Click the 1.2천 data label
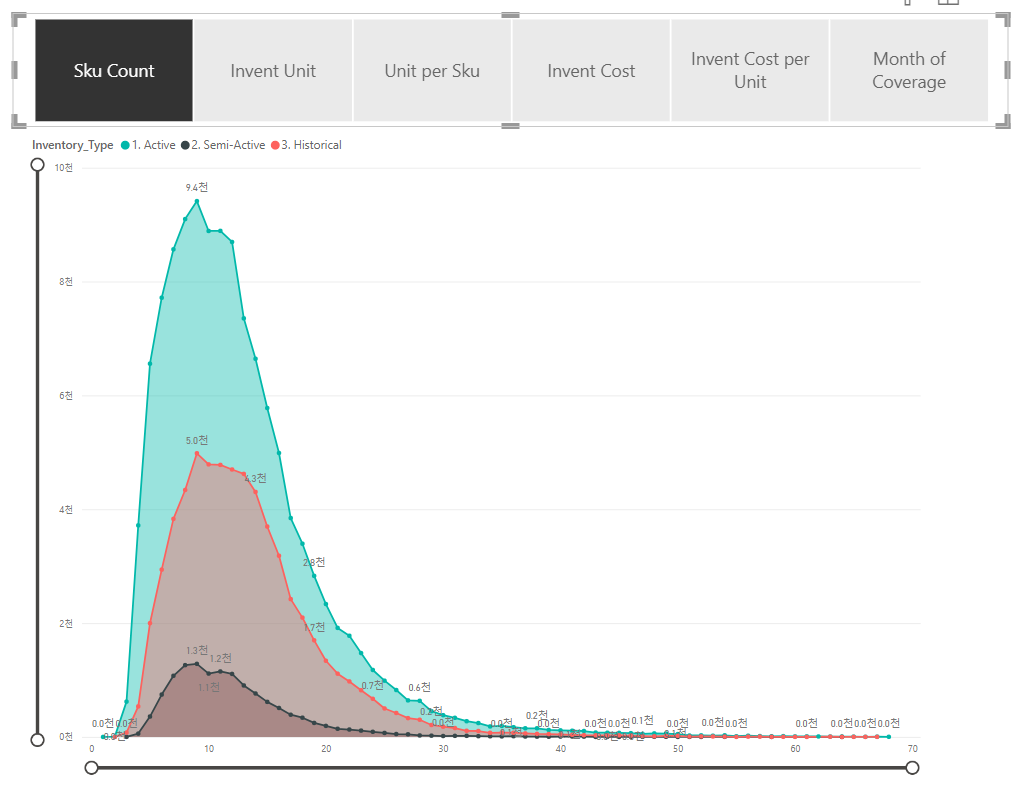 pyautogui.click(x=221, y=658)
